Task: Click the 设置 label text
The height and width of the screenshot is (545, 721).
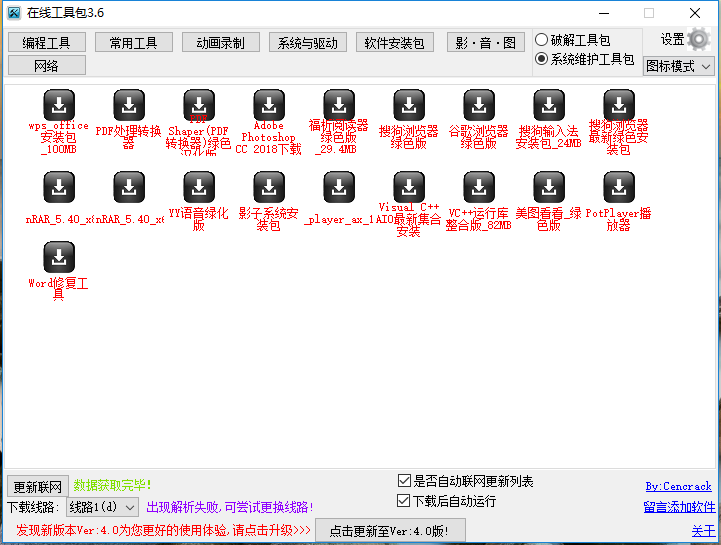Action: [x=673, y=40]
